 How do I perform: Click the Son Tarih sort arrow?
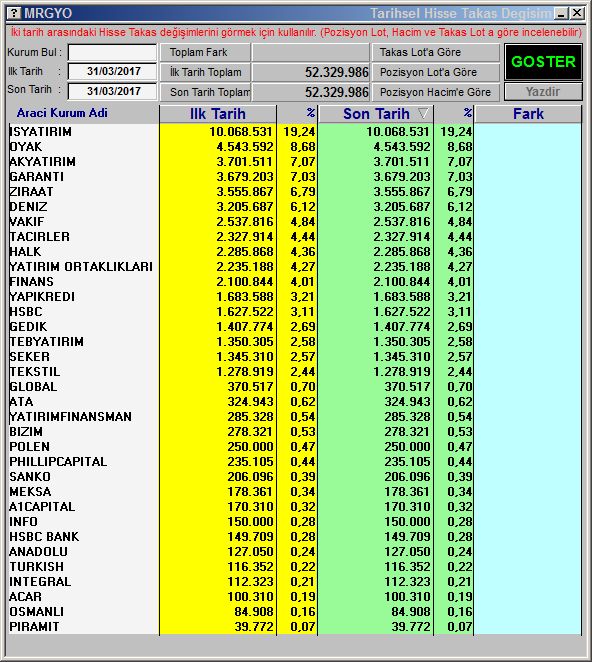pyautogui.click(x=423, y=113)
